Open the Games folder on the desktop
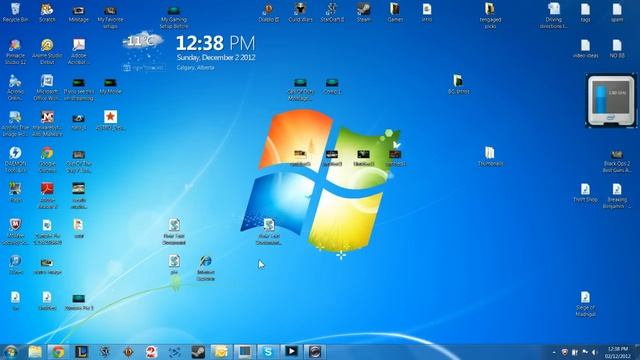Screen dimensions: 640x360 [x=395, y=12]
